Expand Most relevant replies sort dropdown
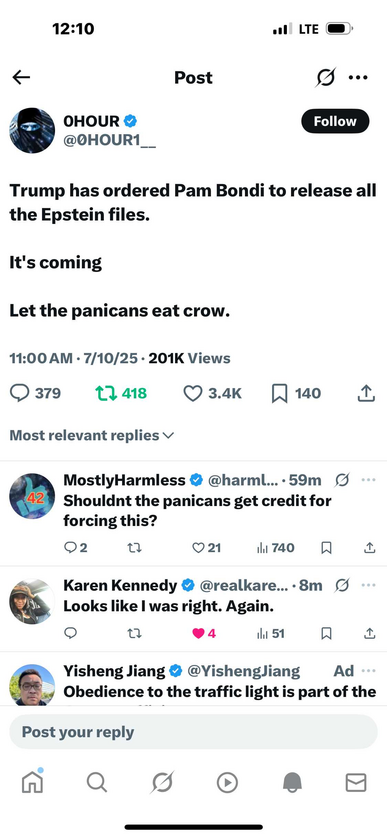The width and height of the screenshot is (387, 838). pyautogui.click(x=92, y=436)
